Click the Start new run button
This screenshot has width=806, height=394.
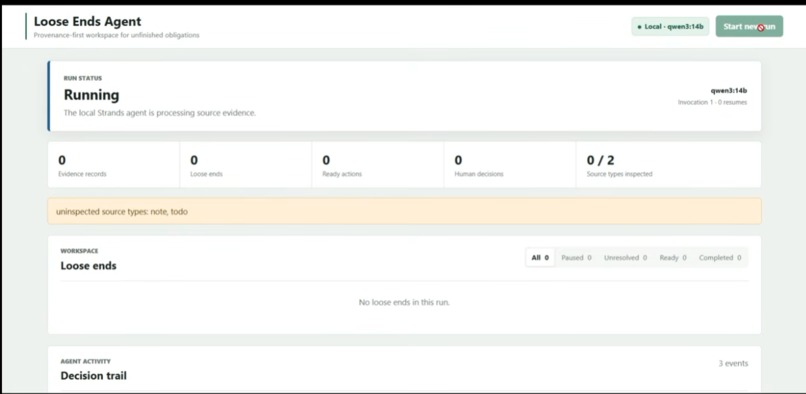[749, 26]
